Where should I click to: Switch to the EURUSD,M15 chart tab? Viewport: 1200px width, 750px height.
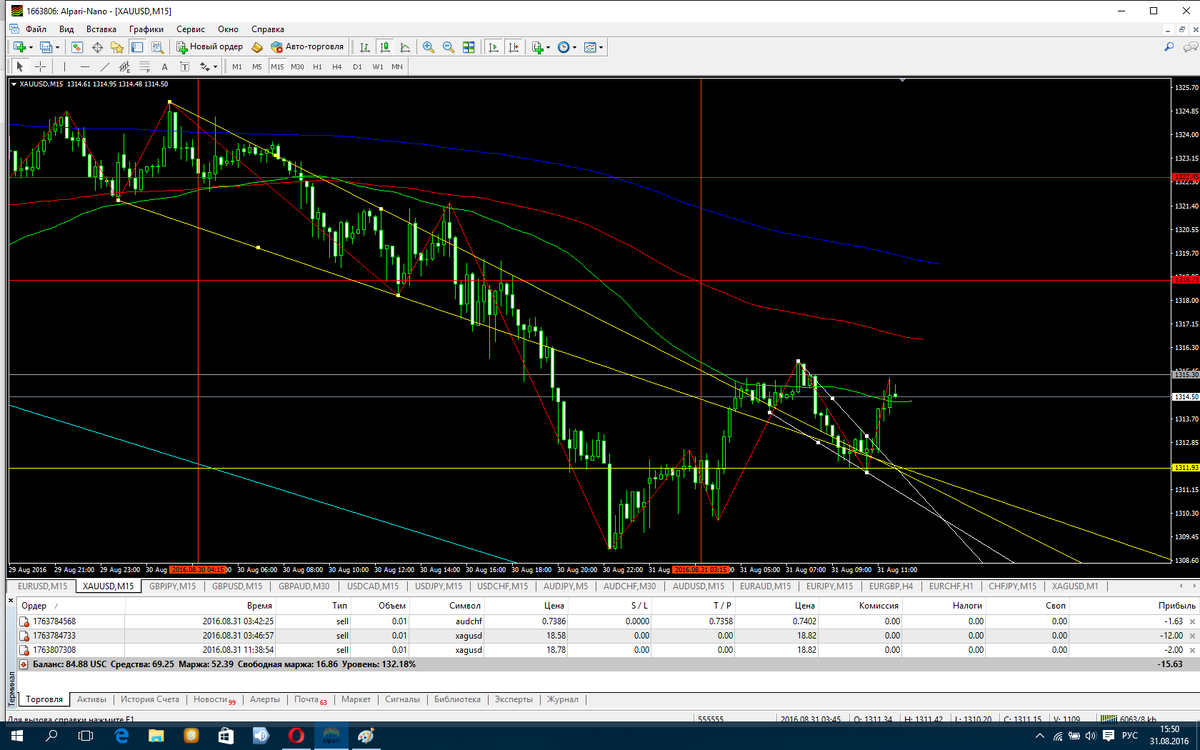pyautogui.click(x=42, y=586)
